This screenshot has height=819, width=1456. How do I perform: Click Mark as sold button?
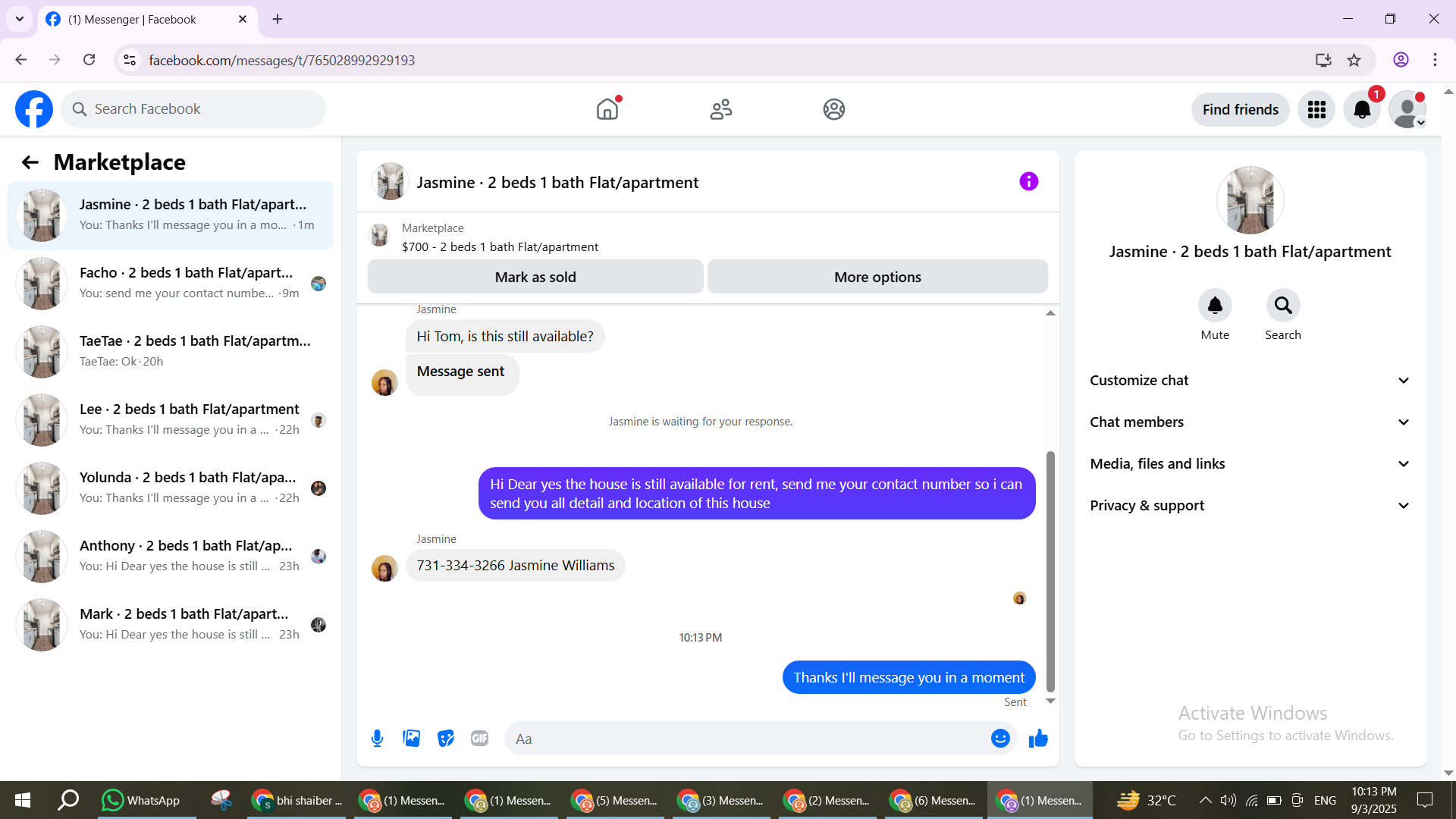click(x=535, y=277)
